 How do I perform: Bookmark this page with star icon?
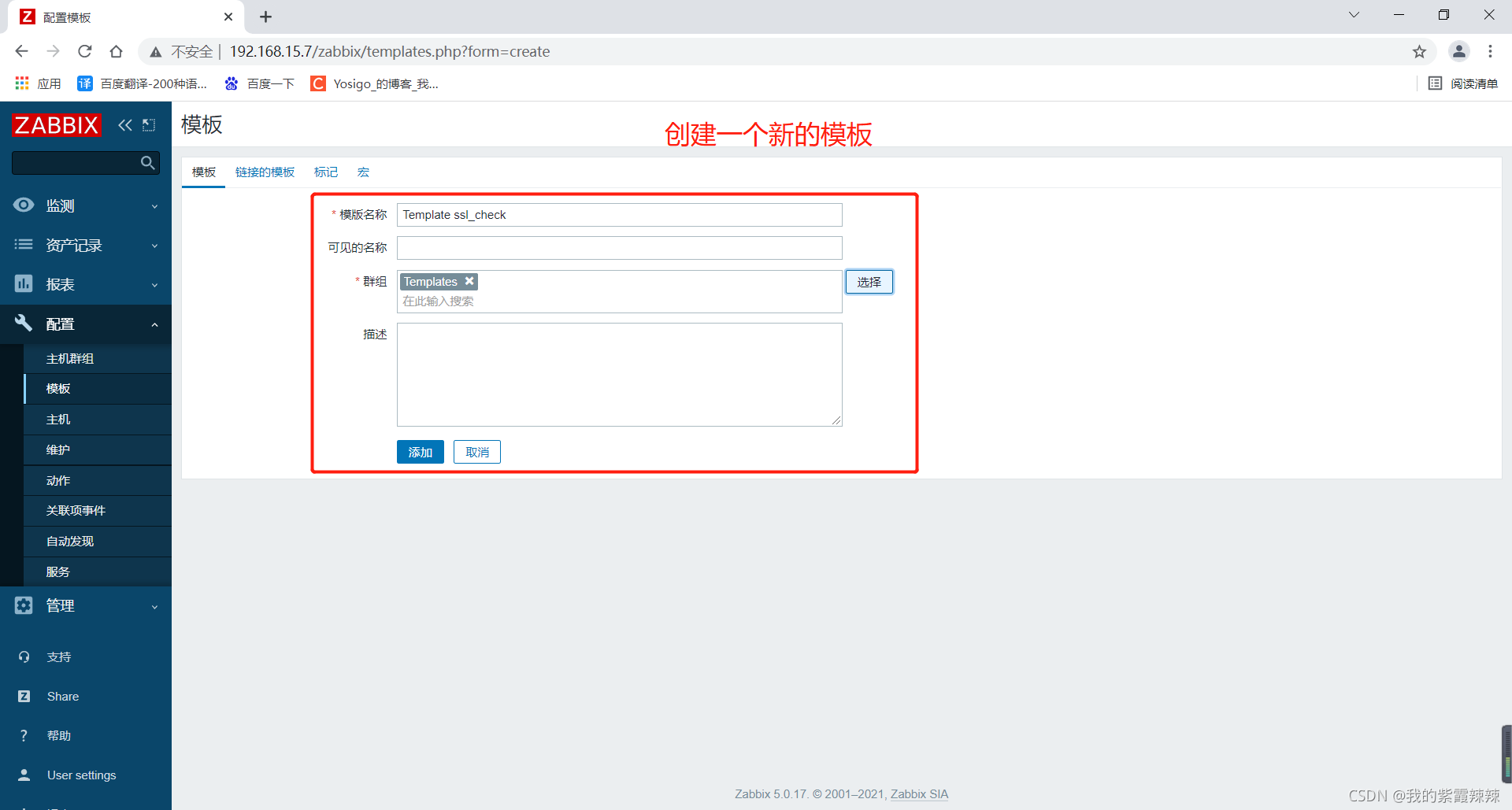[1419, 51]
